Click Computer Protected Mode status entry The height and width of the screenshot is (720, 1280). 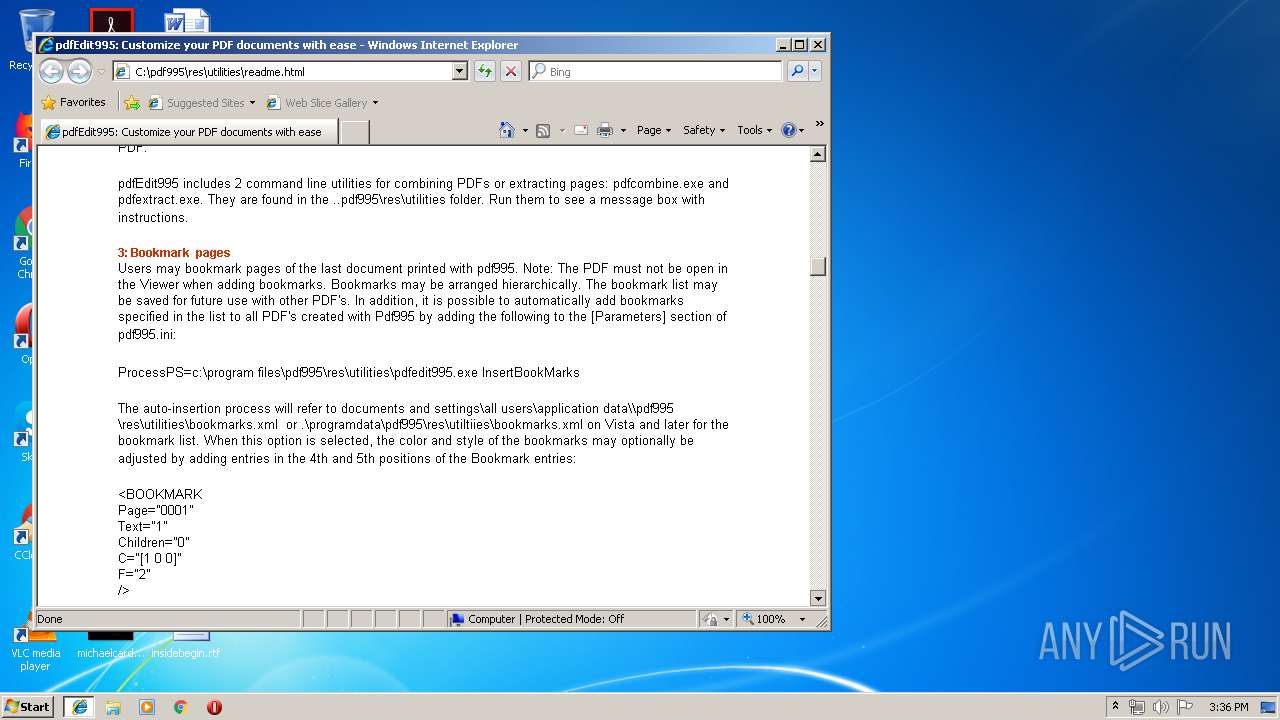(571, 619)
